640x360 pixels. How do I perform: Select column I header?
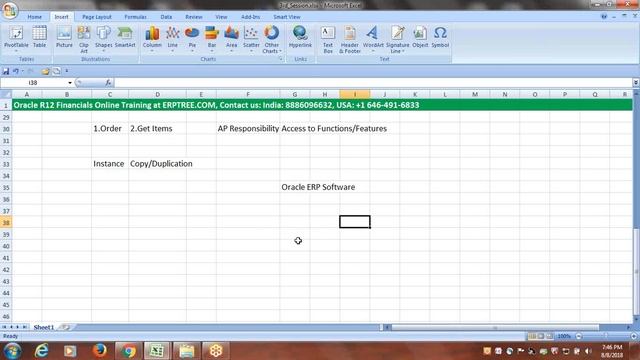click(x=355, y=94)
